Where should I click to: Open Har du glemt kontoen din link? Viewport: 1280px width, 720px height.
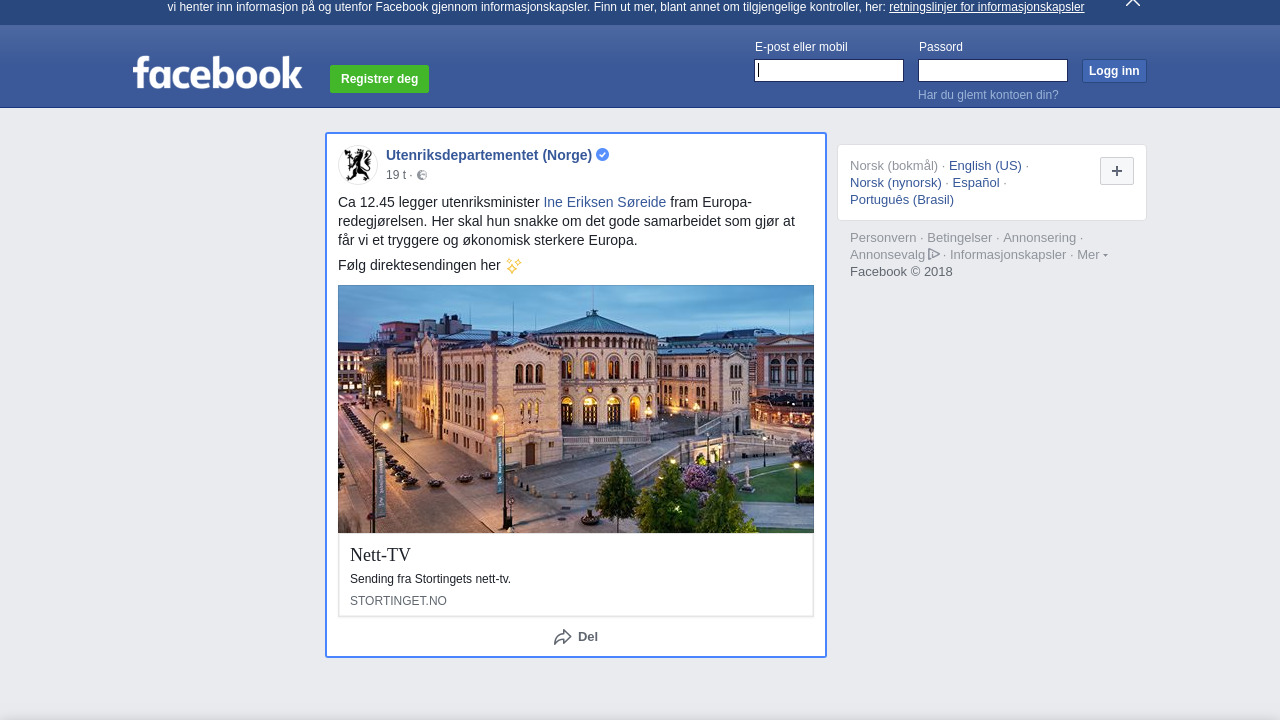point(988,95)
